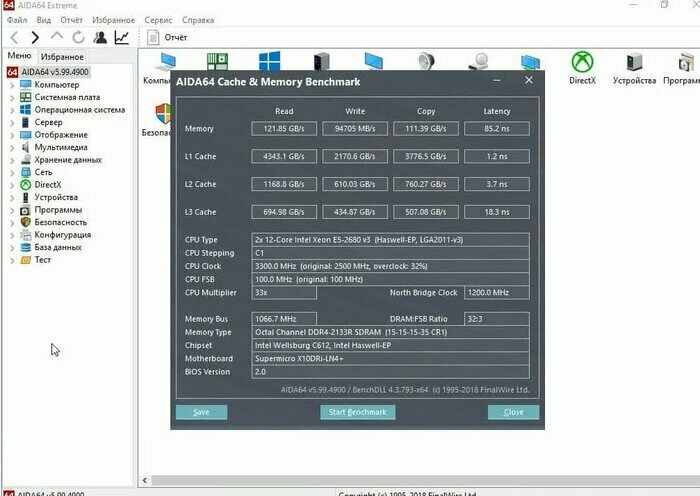Expand the Устройства tree node arrow
This screenshot has height=496, width=700.
point(12,197)
